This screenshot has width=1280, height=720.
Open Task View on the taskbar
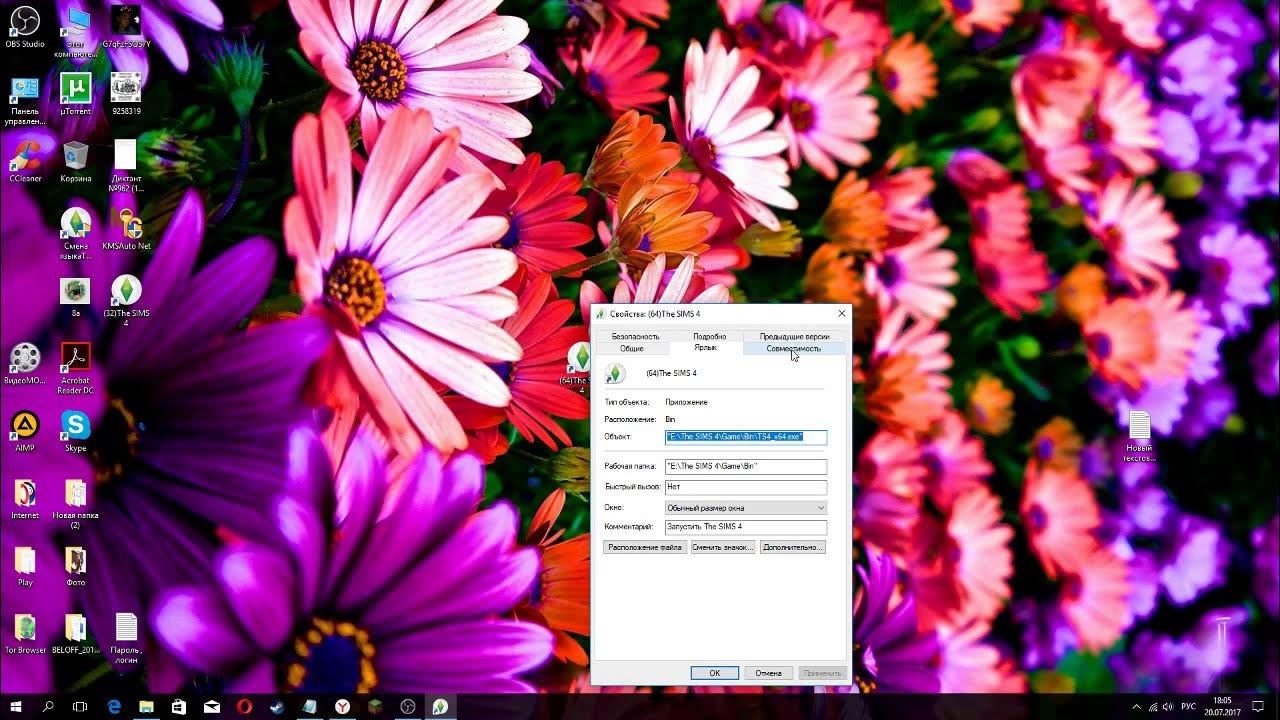81,707
